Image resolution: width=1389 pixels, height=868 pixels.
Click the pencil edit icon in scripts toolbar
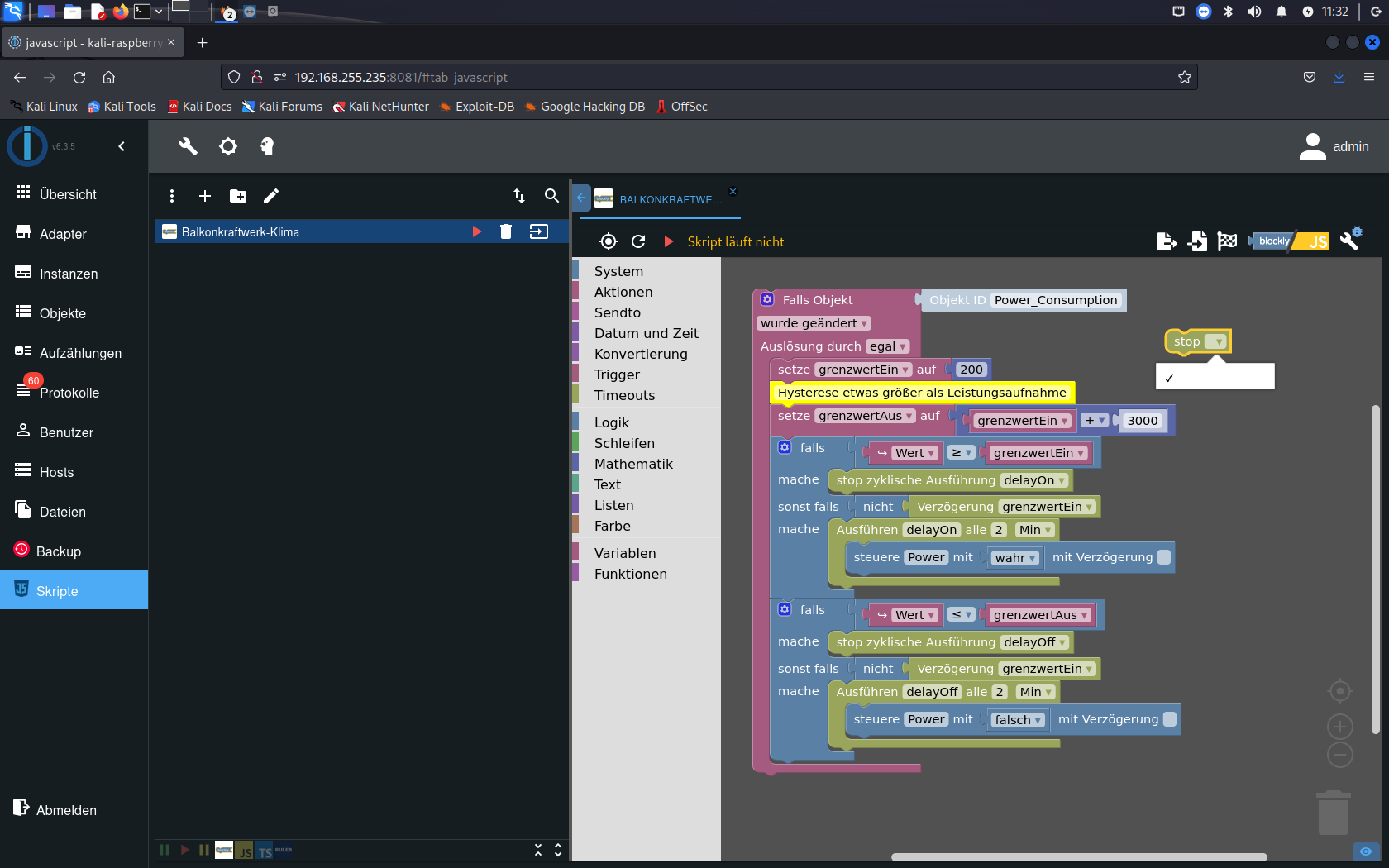[271, 196]
